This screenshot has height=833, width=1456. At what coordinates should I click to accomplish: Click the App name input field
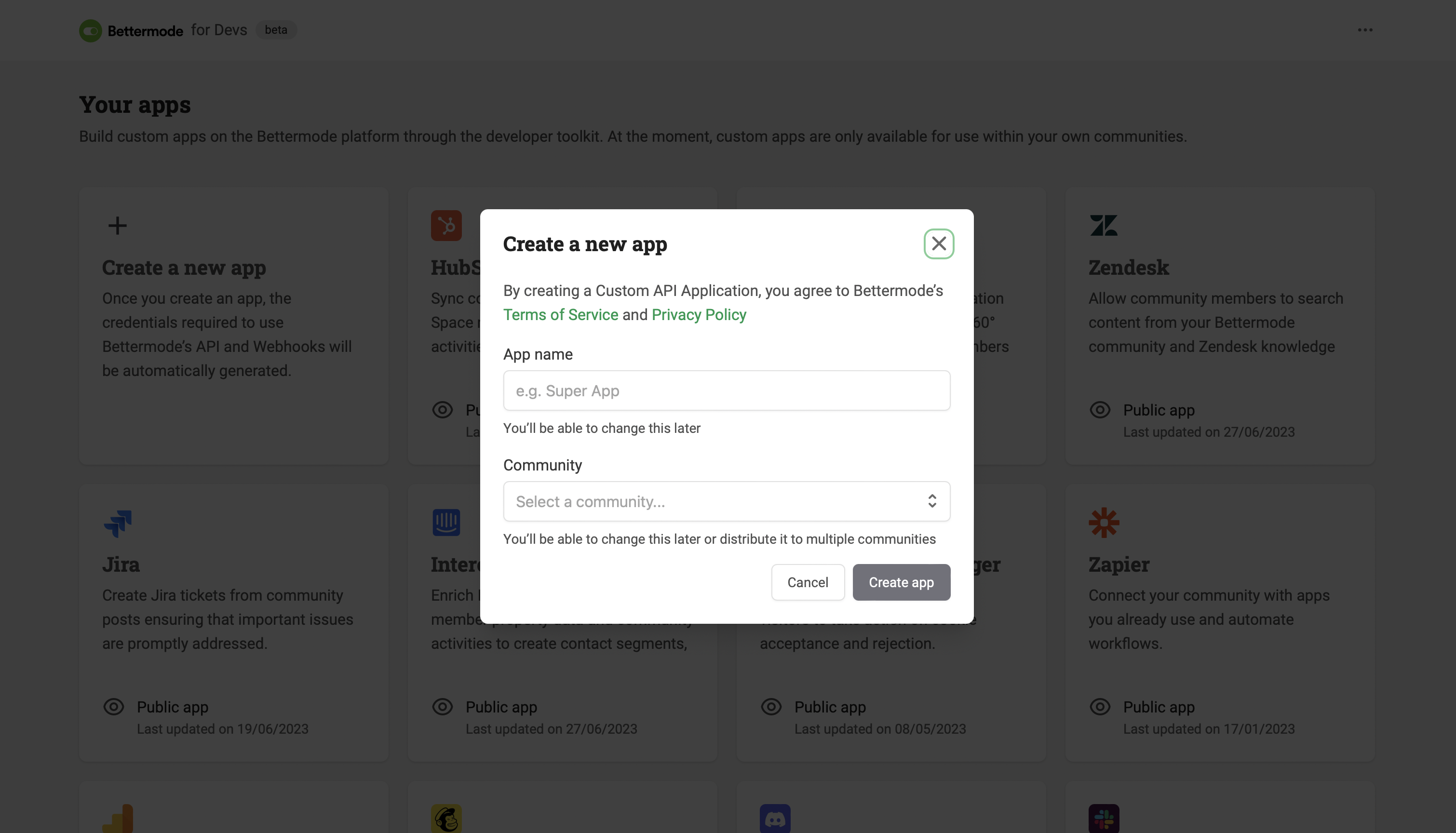coord(727,390)
